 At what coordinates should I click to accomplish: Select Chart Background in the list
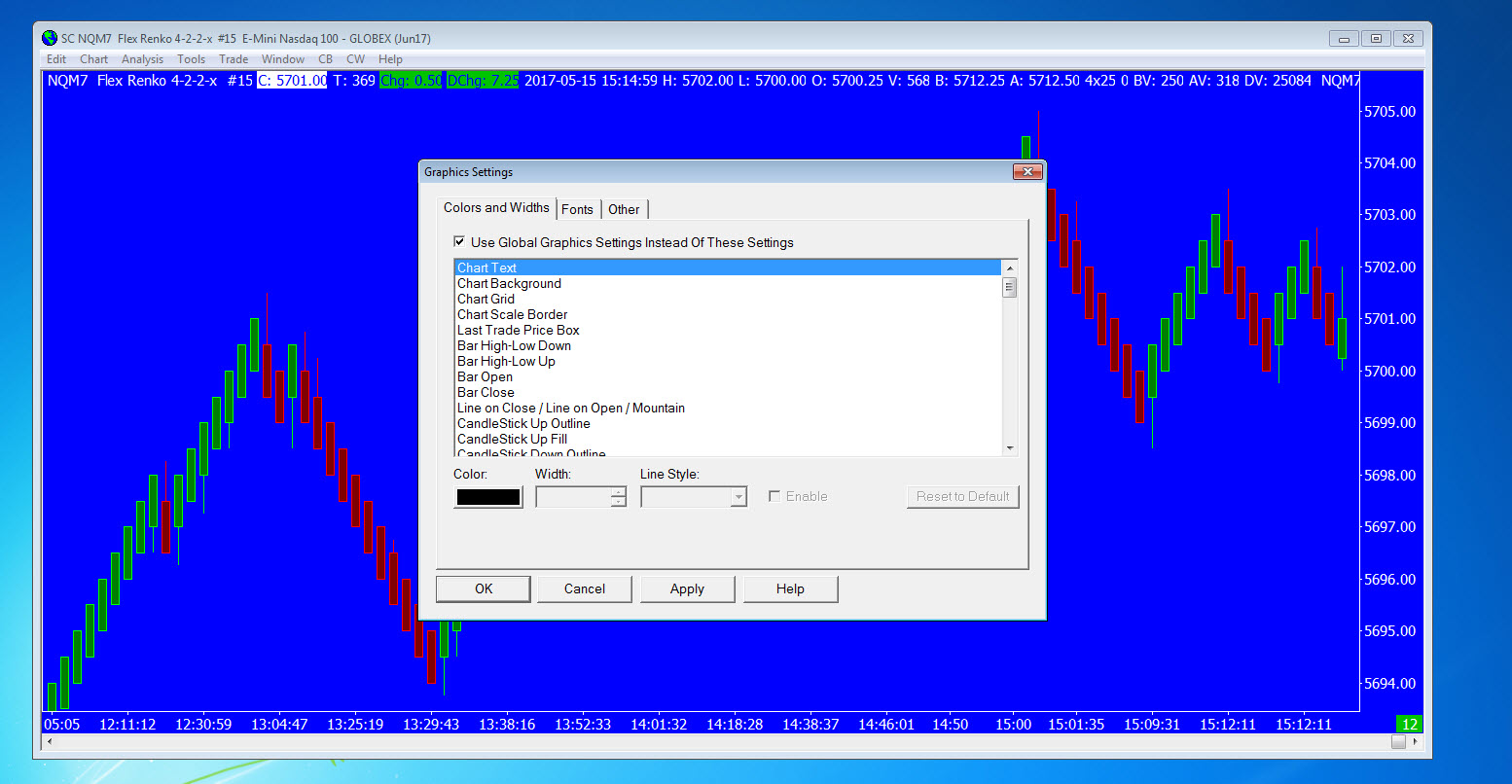(728, 283)
